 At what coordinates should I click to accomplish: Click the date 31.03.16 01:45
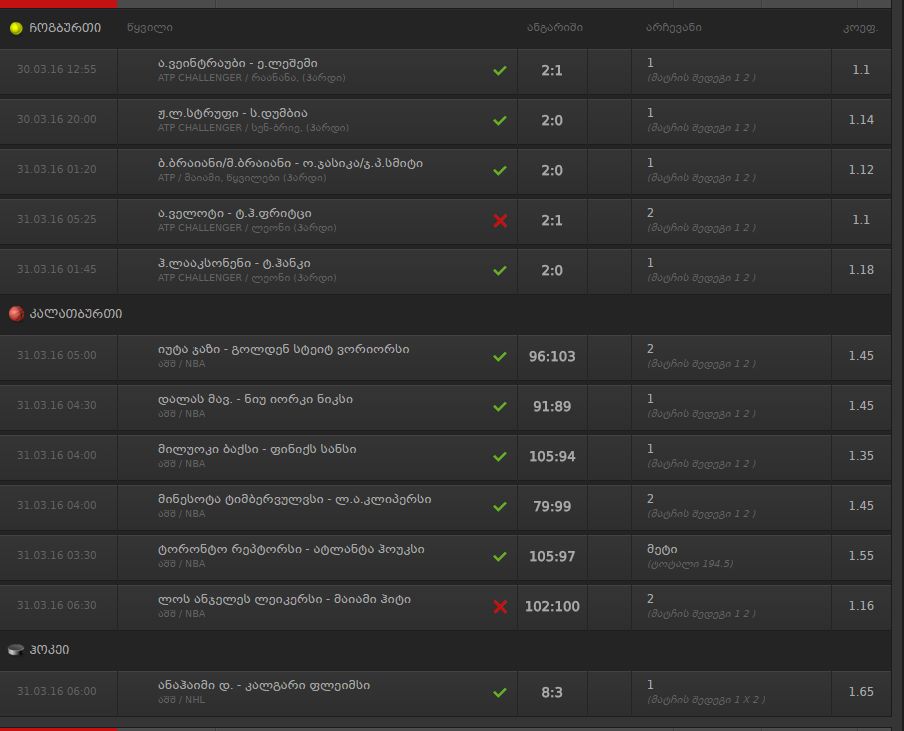56,269
